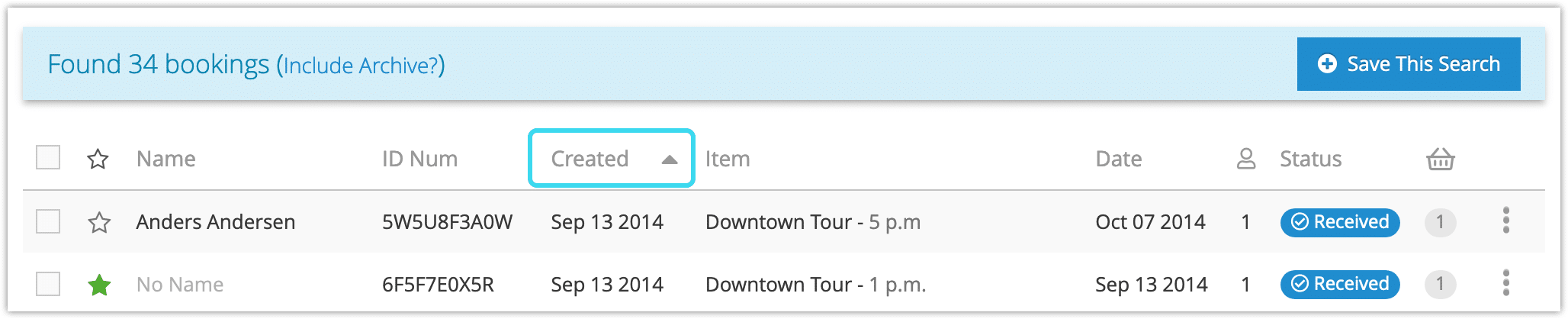Open three-dot menu for Anders Andersen booking
Screen dimensions: 1568x319
point(1505,221)
